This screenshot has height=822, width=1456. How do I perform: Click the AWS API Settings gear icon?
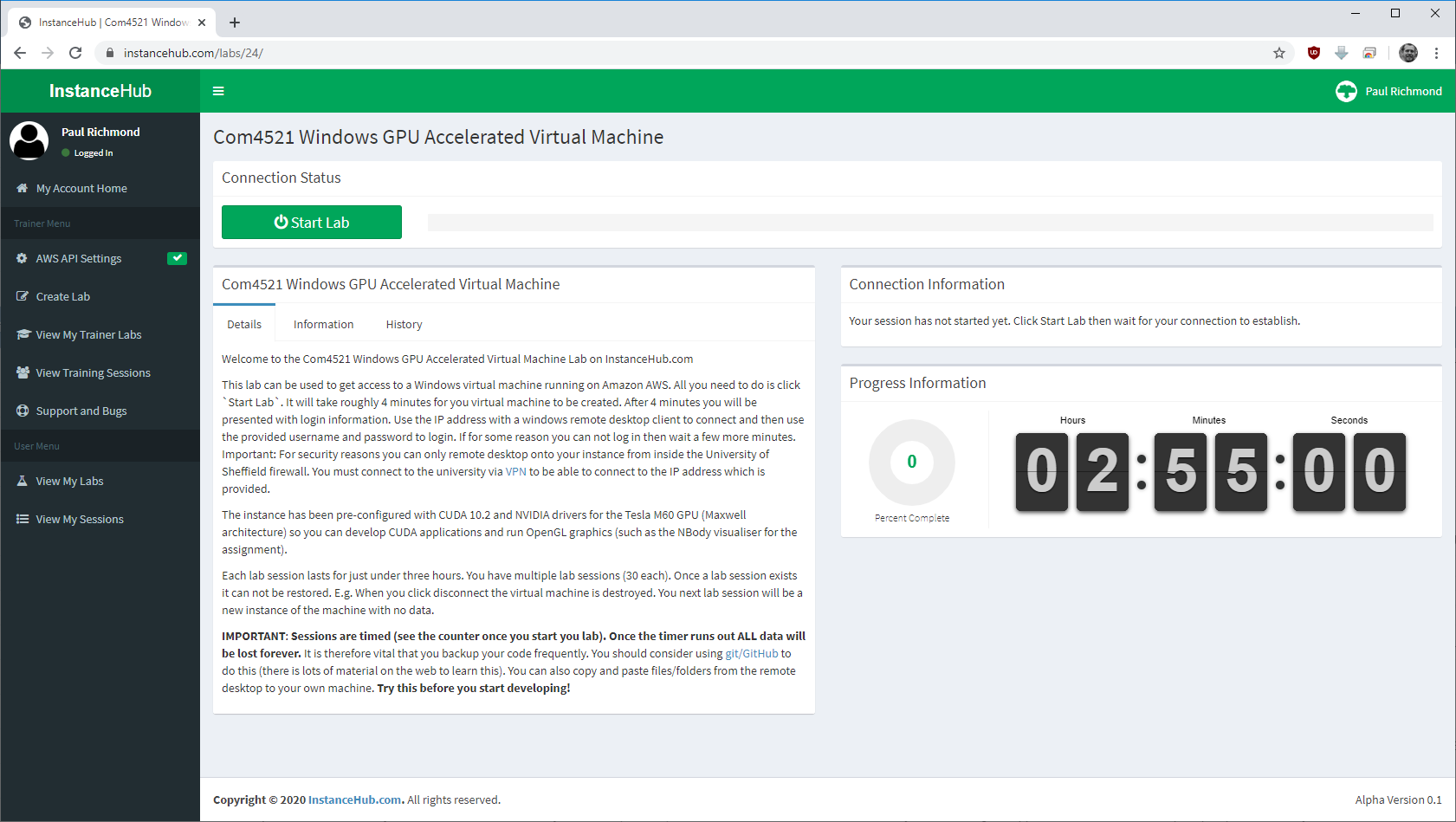[x=23, y=258]
